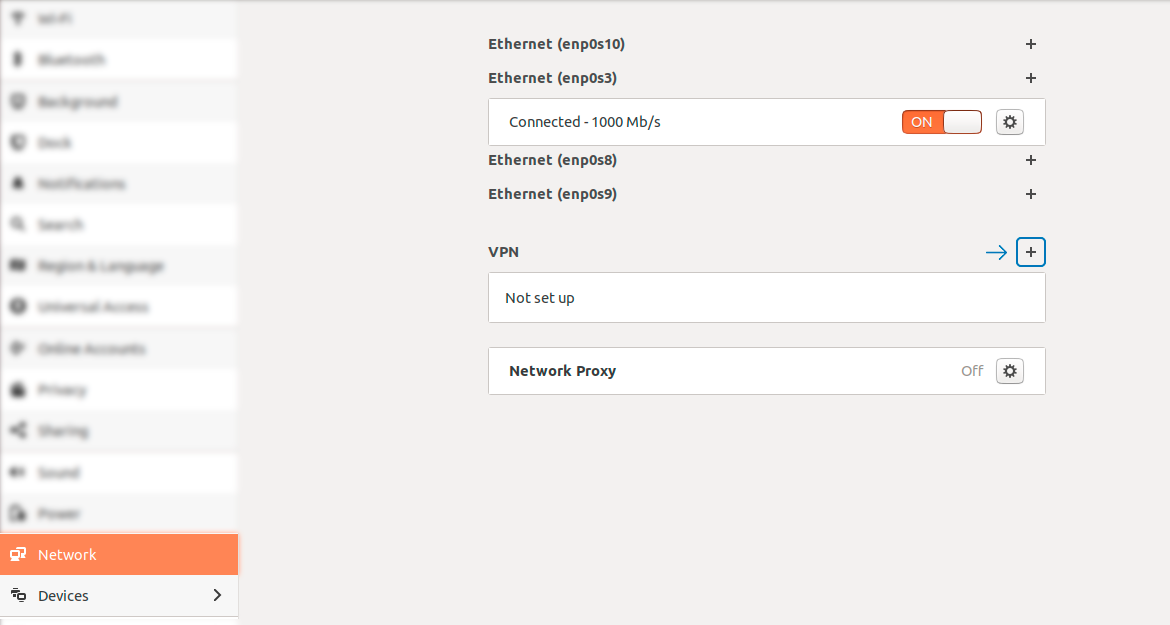The width and height of the screenshot is (1170, 625).
Task: Add a new VPN connection
Action: tap(1030, 252)
